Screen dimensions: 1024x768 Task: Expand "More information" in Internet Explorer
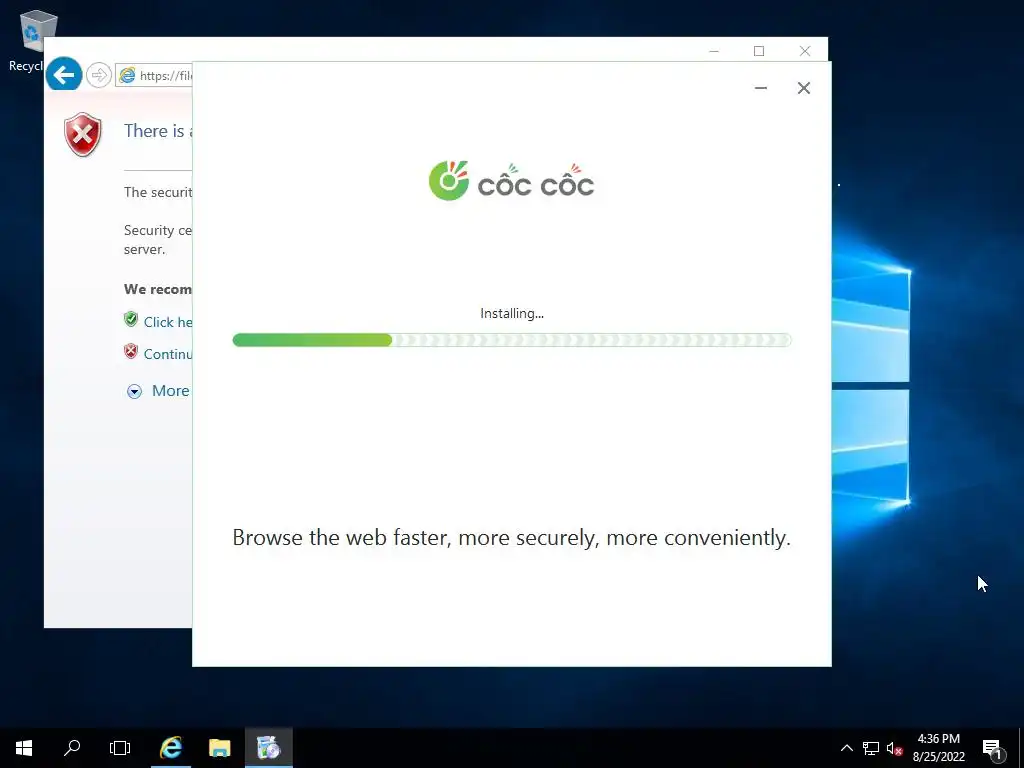(x=159, y=391)
